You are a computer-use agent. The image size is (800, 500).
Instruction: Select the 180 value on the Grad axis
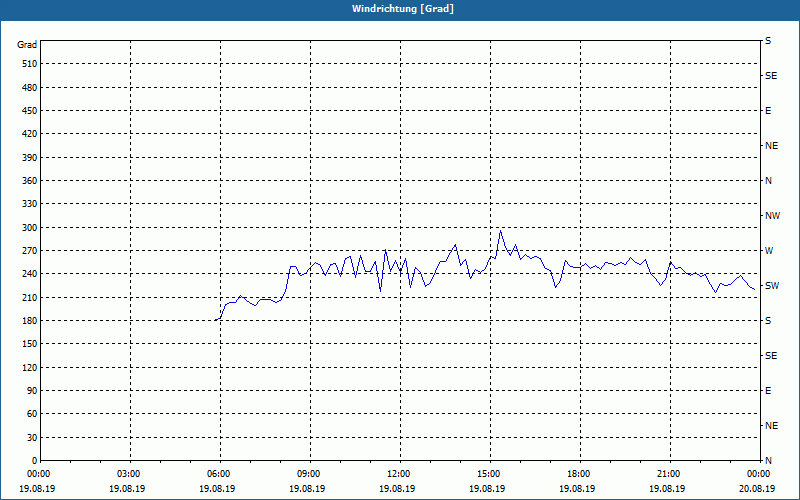click(x=30, y=321)
